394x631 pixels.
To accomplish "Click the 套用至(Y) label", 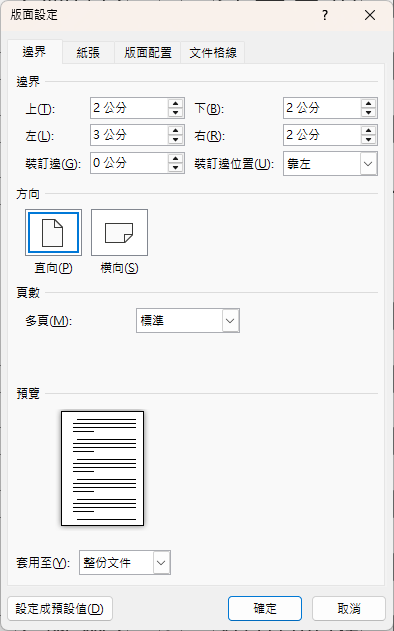I will [x=43, y=563].
